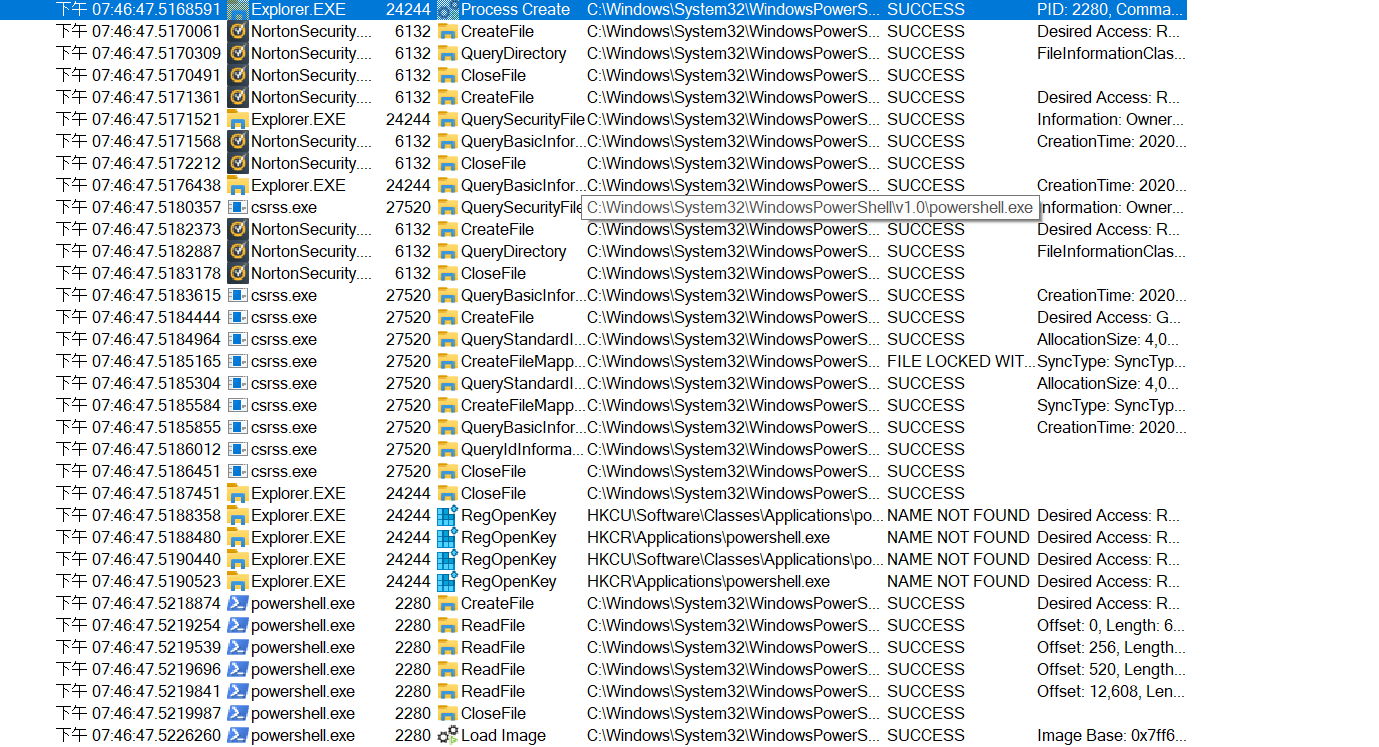Click 'Image Base: 0x7ff6...' detail cell

pyautogui.click(x=1111, y=736)
